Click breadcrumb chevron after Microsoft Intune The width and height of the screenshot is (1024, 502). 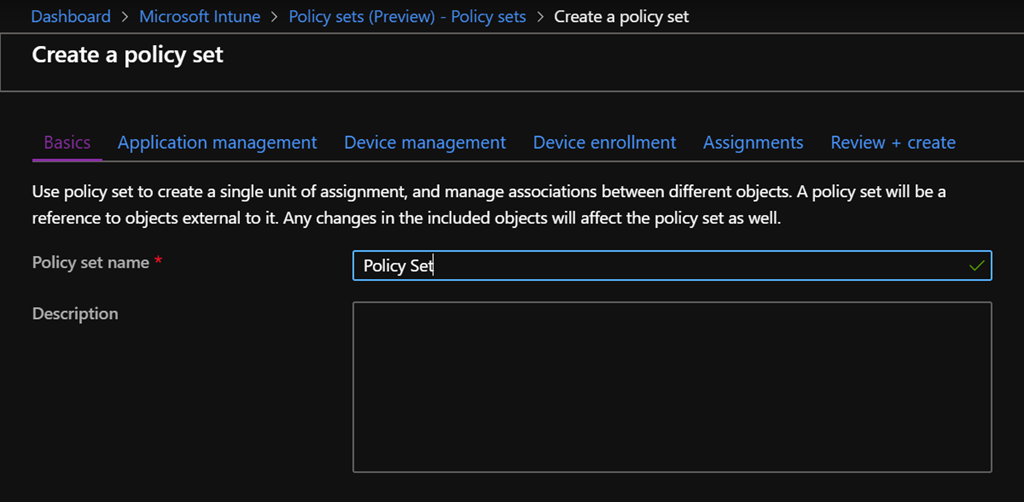[274, 17]
